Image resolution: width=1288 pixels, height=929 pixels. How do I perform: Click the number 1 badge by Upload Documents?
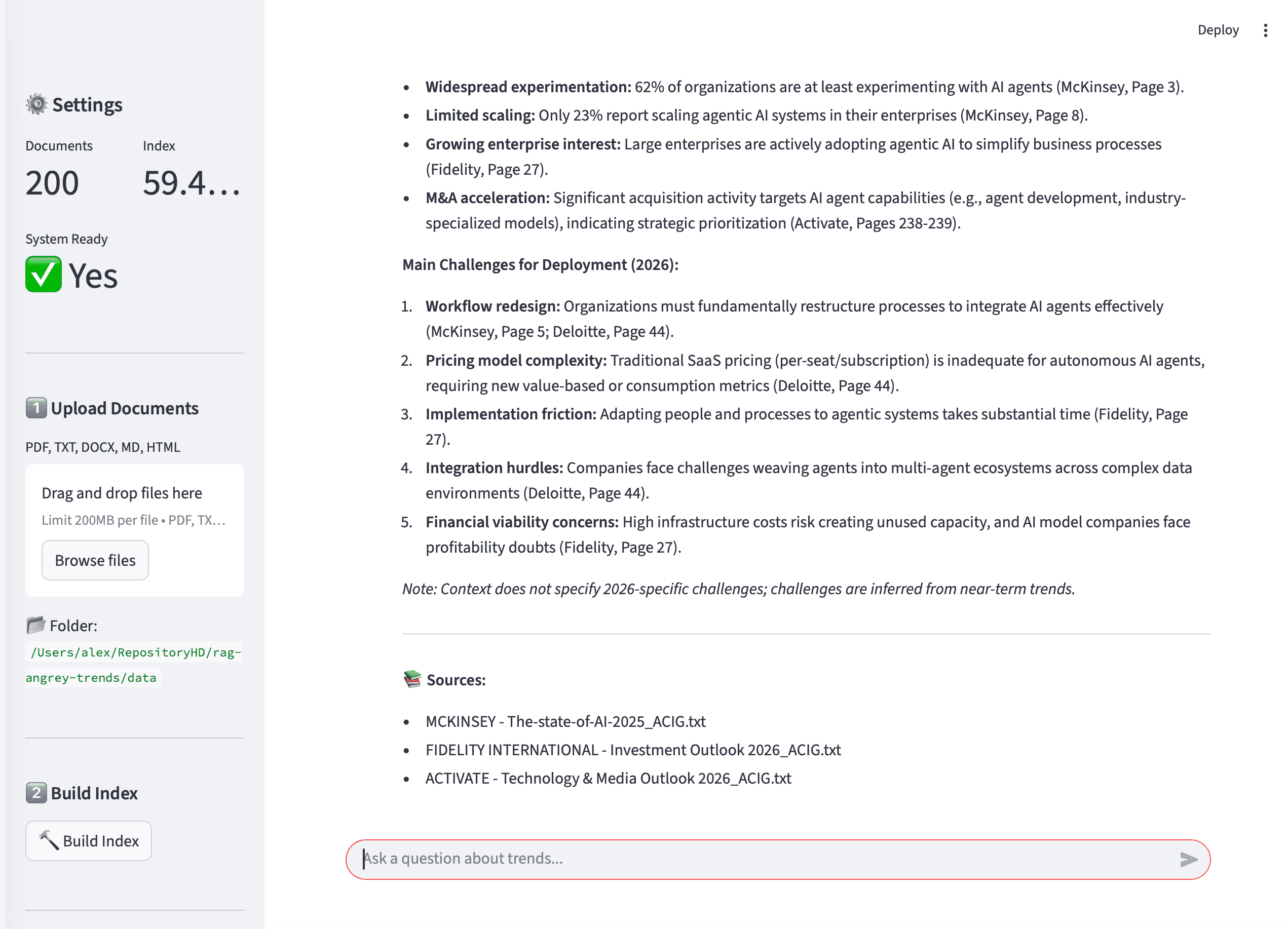tap(36, 408)
